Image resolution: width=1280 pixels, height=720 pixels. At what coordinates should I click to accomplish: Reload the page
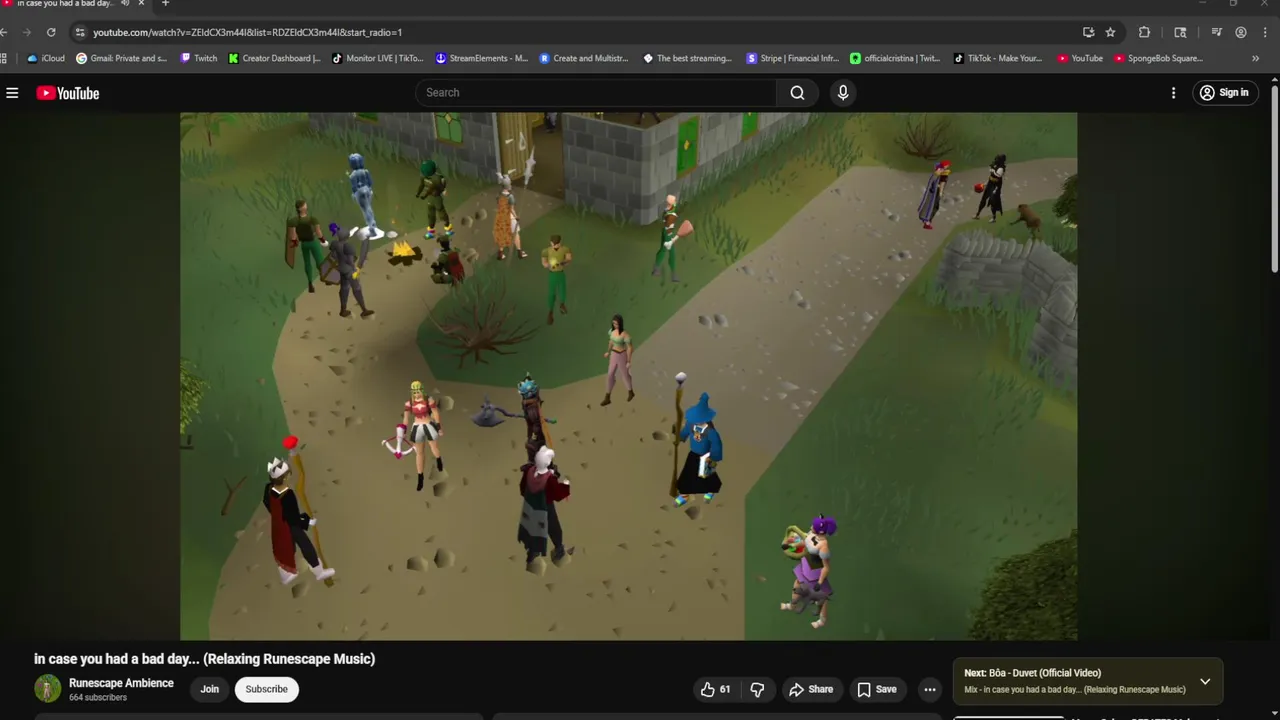(51, 32)
